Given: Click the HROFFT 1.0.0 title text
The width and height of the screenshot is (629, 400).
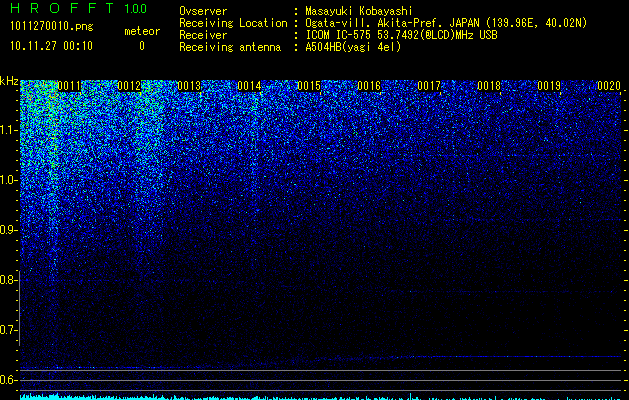Looking at the screenshot, I should click(x=79, y=8).
